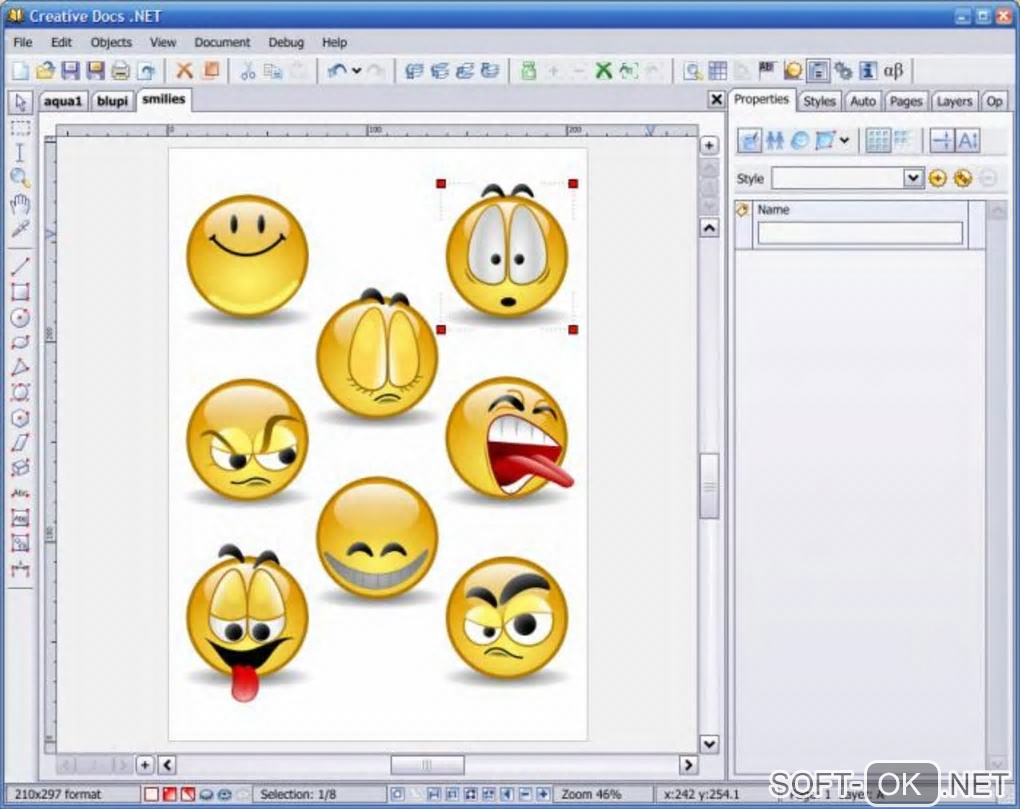Open the undo history dropdown arrow
This screenshot has width=1020, height=809.
(356, 71)
